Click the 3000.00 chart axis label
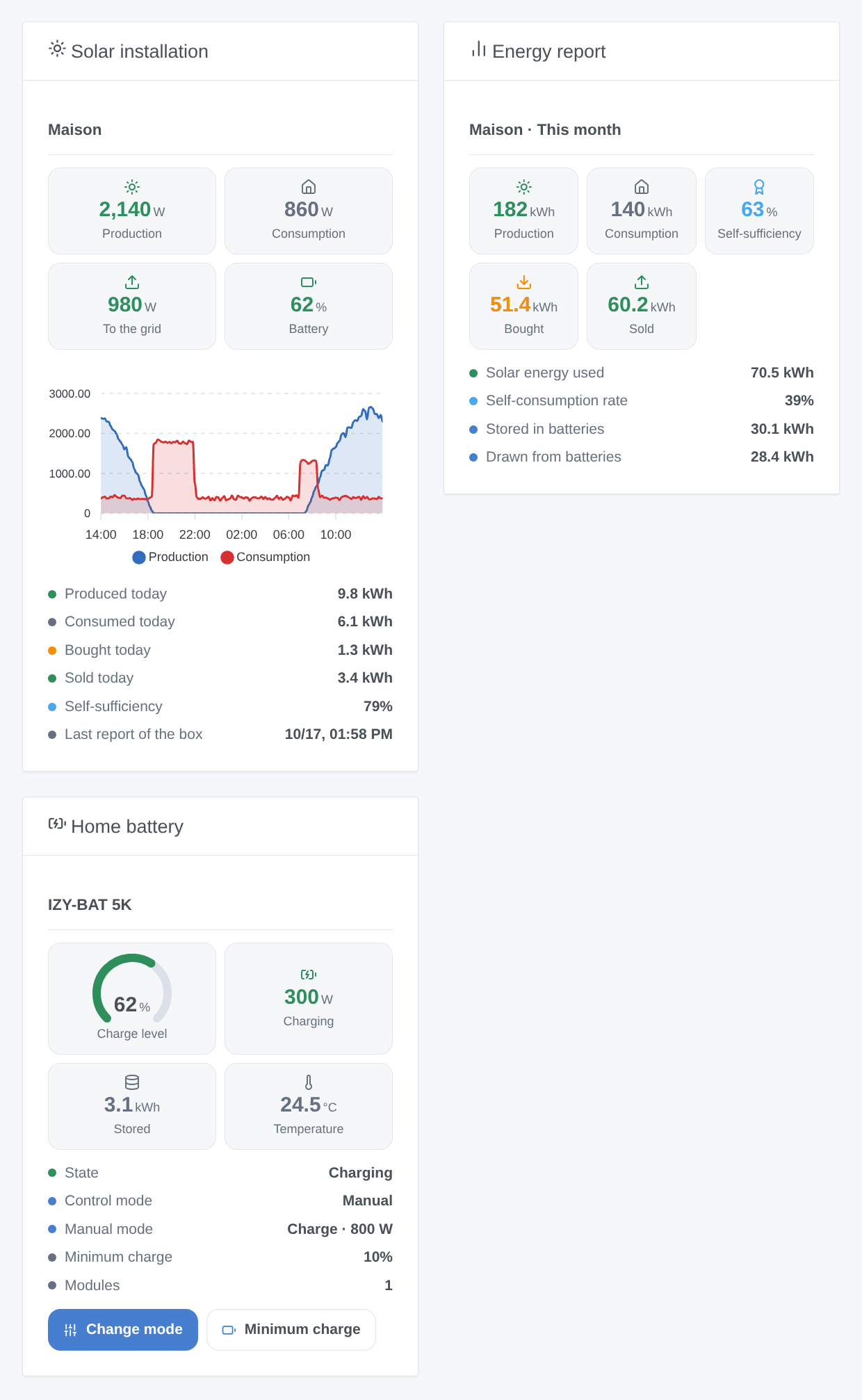The width and height of the screenshot is (862, 1400). click(x=70, y=393)
